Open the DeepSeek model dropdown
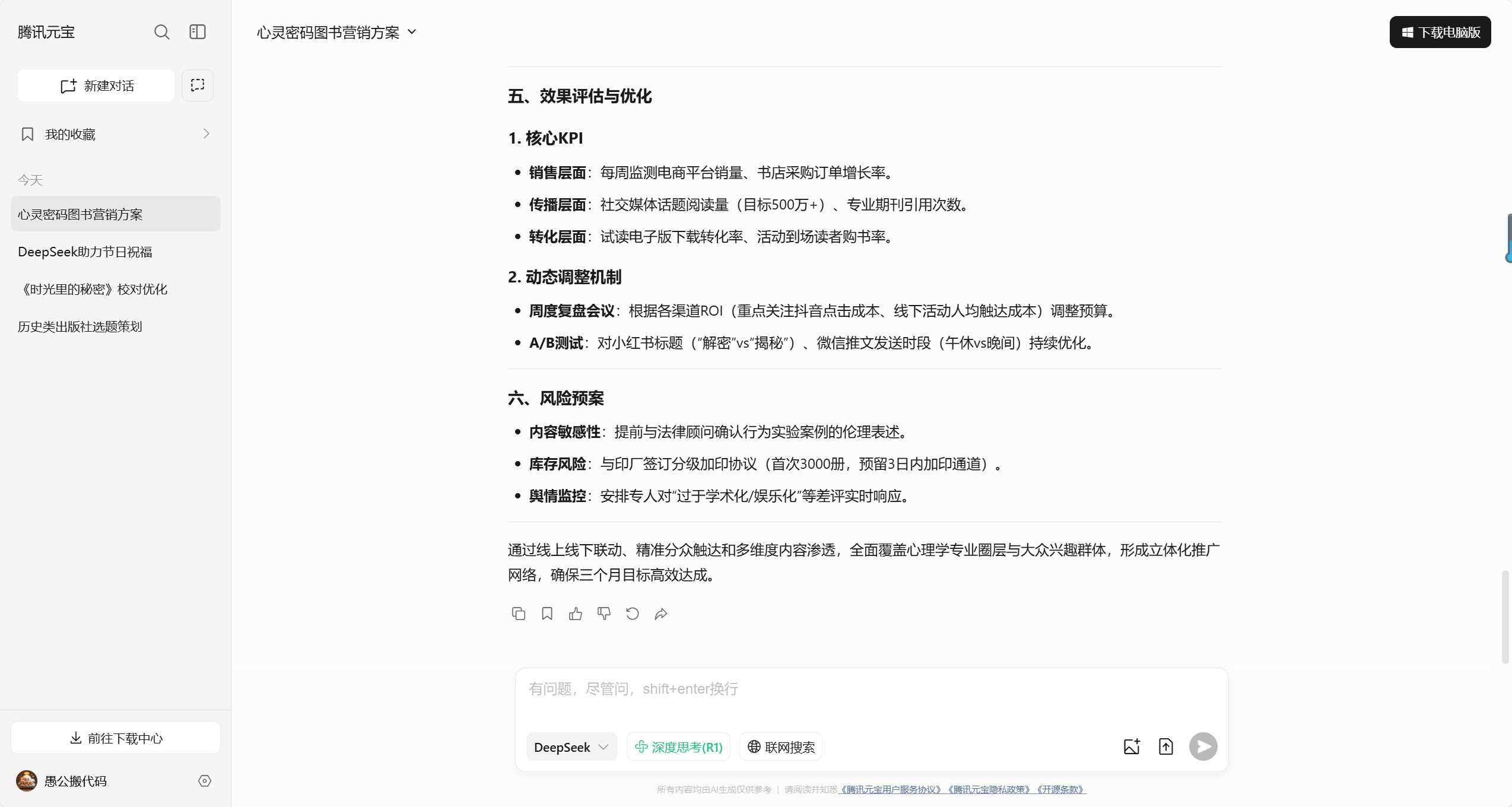The height and width of the screenshot is (807, 1512). coord(571,747)
